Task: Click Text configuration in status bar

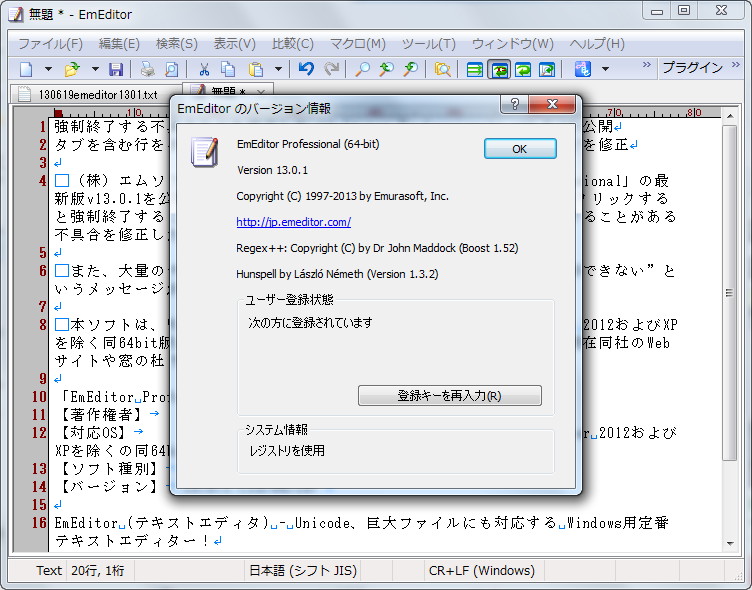Action: pos(49,570)
